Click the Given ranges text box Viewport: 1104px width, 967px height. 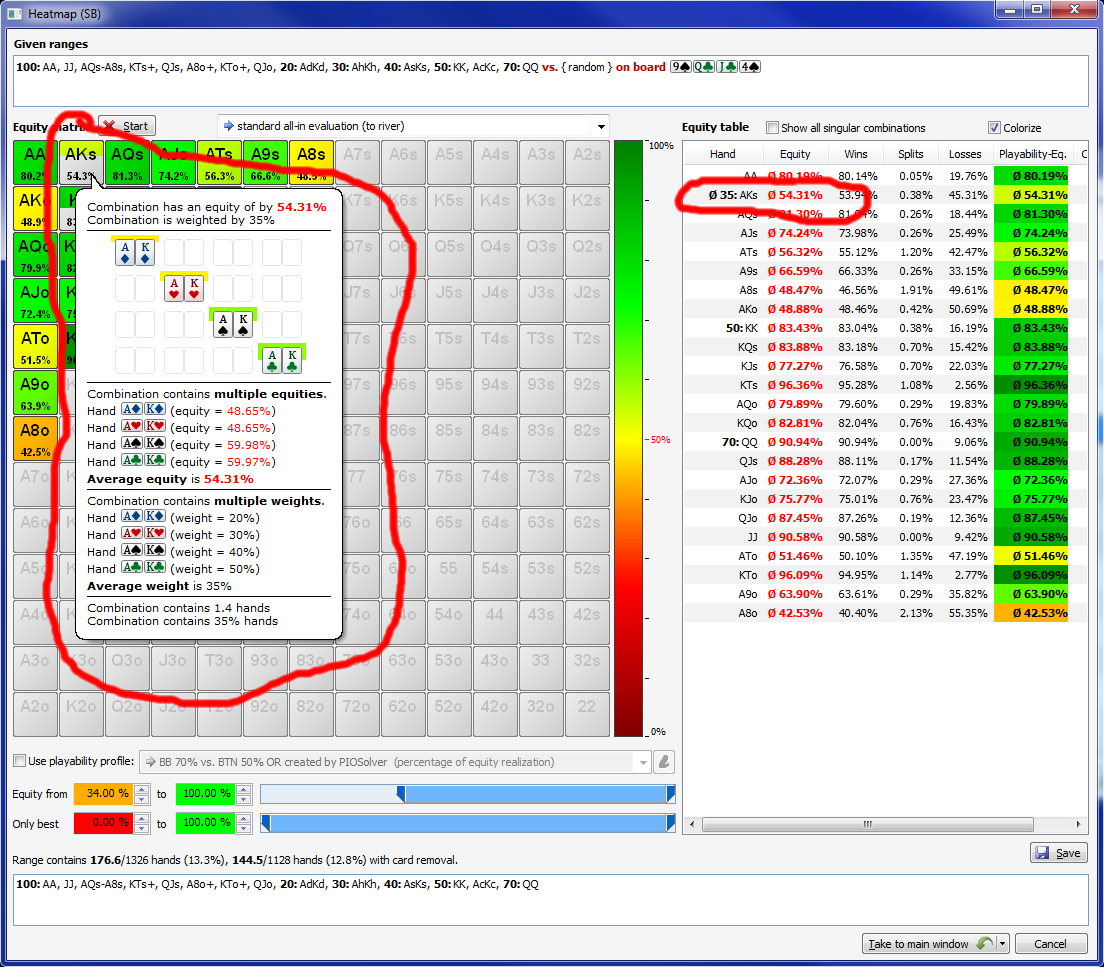[x=551, y=82]
